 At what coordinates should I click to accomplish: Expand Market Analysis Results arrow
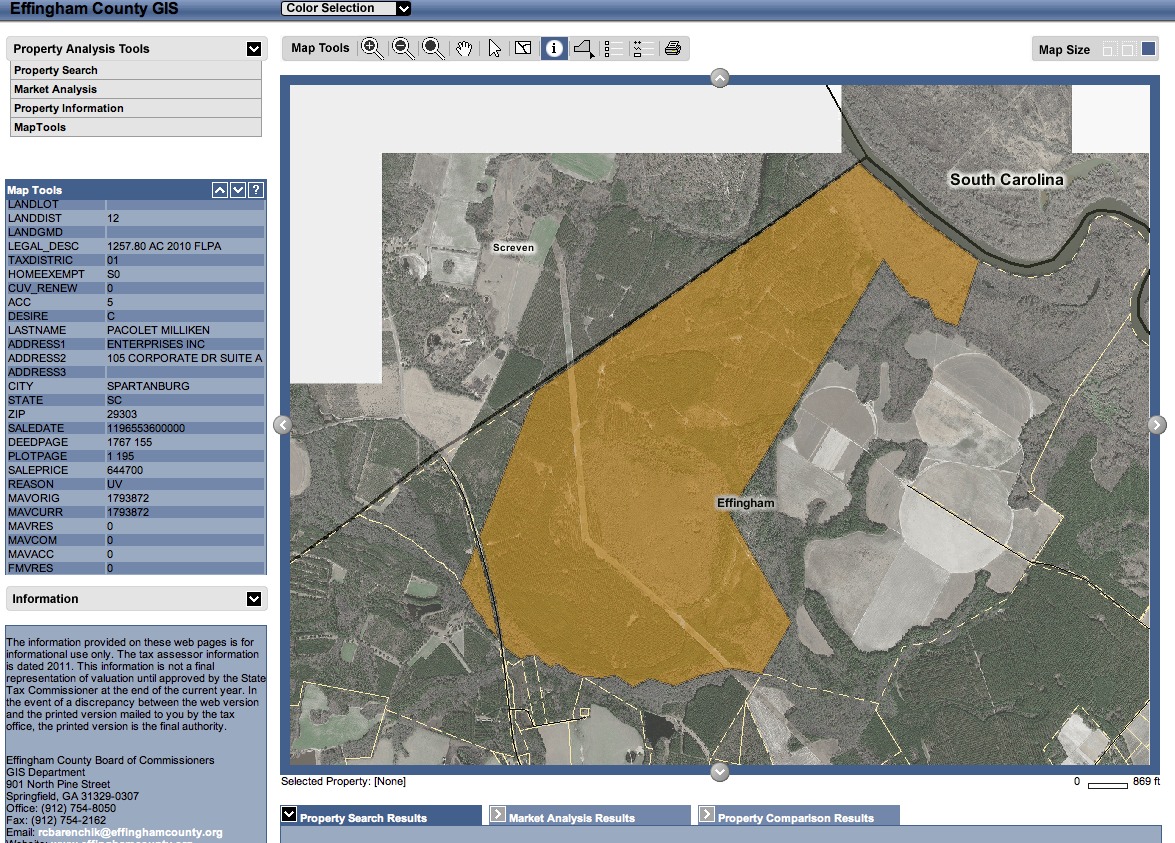pyautogui.click(x=498, y=814)
